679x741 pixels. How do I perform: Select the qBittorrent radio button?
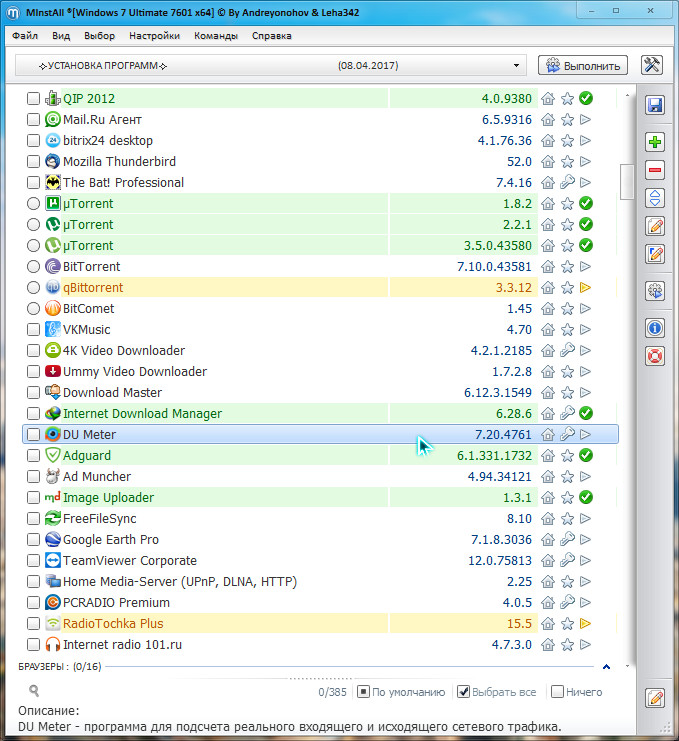tap(33, 287)
